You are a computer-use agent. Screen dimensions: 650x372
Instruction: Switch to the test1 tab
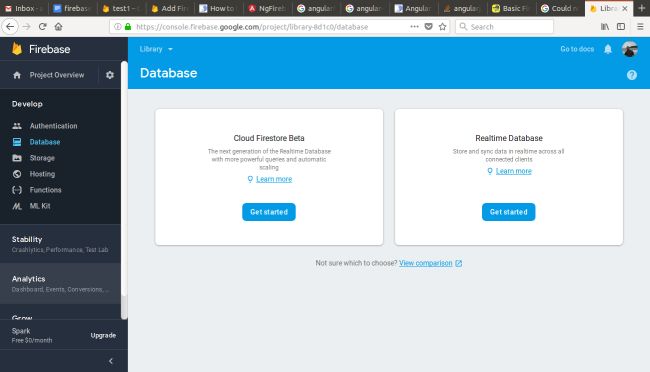pyautogui.click(x=121, y=8)
